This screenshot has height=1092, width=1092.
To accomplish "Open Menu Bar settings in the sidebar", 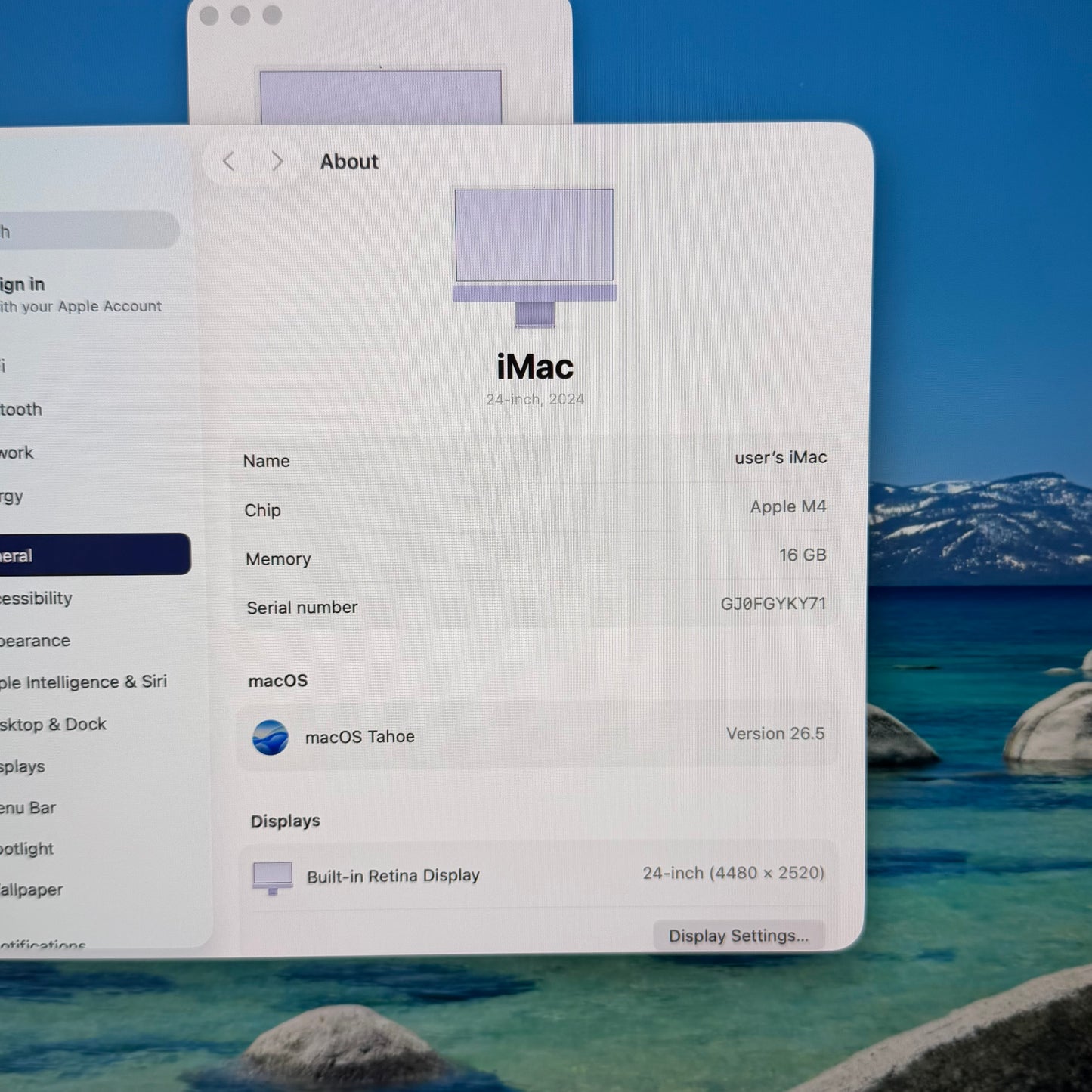I will tap(28, 808).
